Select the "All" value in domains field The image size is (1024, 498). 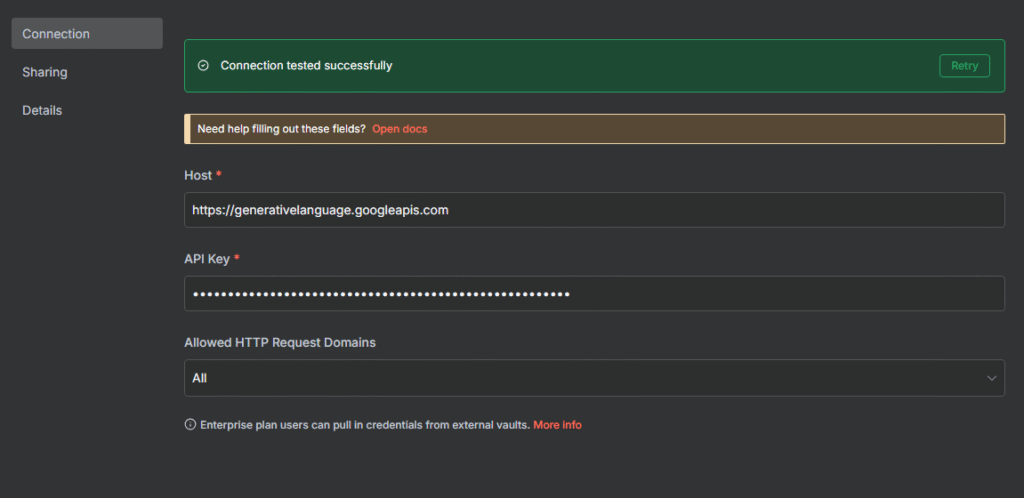coord(200,378)
